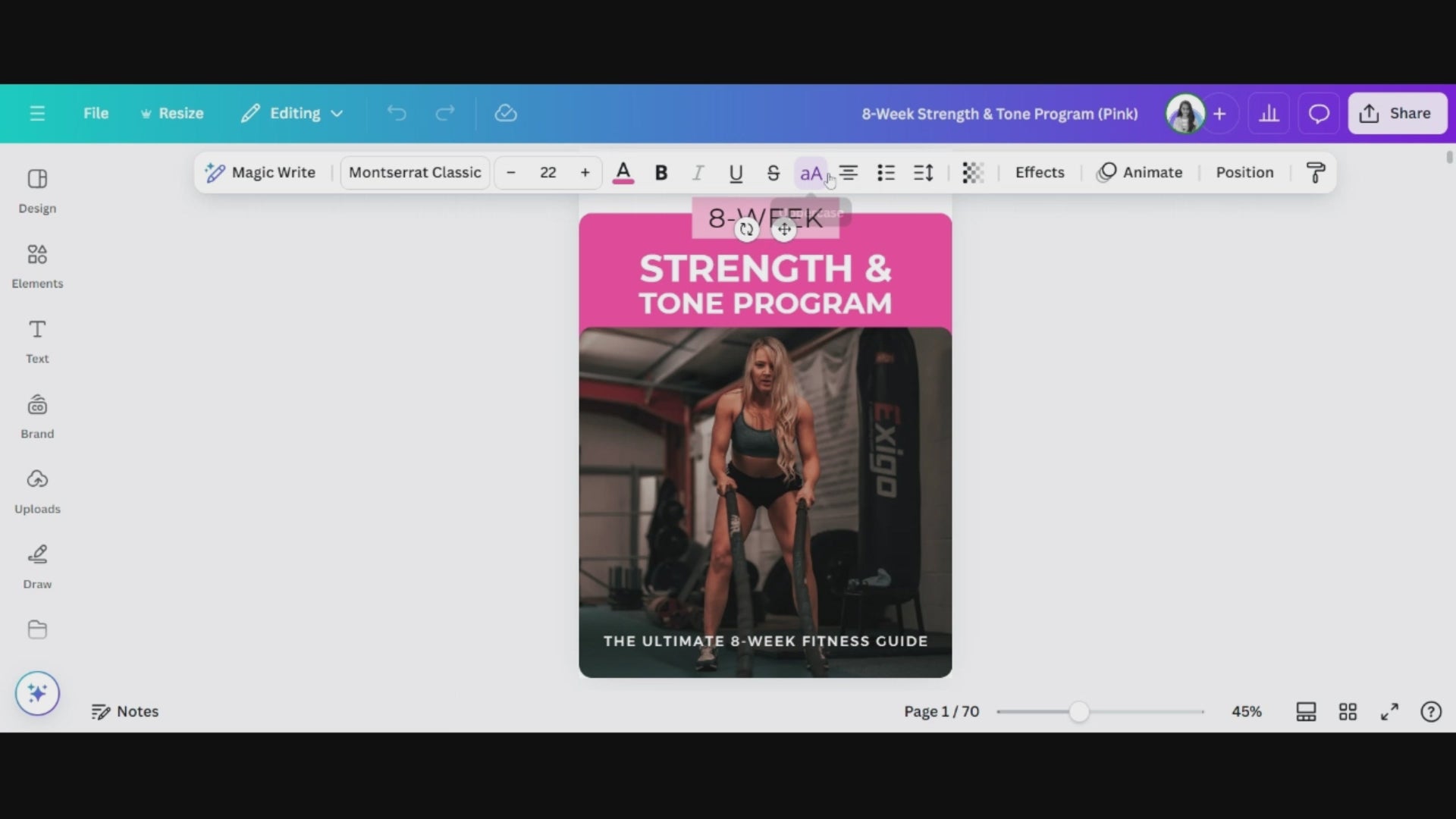Decrease font size with minus button
The image size is (1456, 819).
[x=511, y=173]
